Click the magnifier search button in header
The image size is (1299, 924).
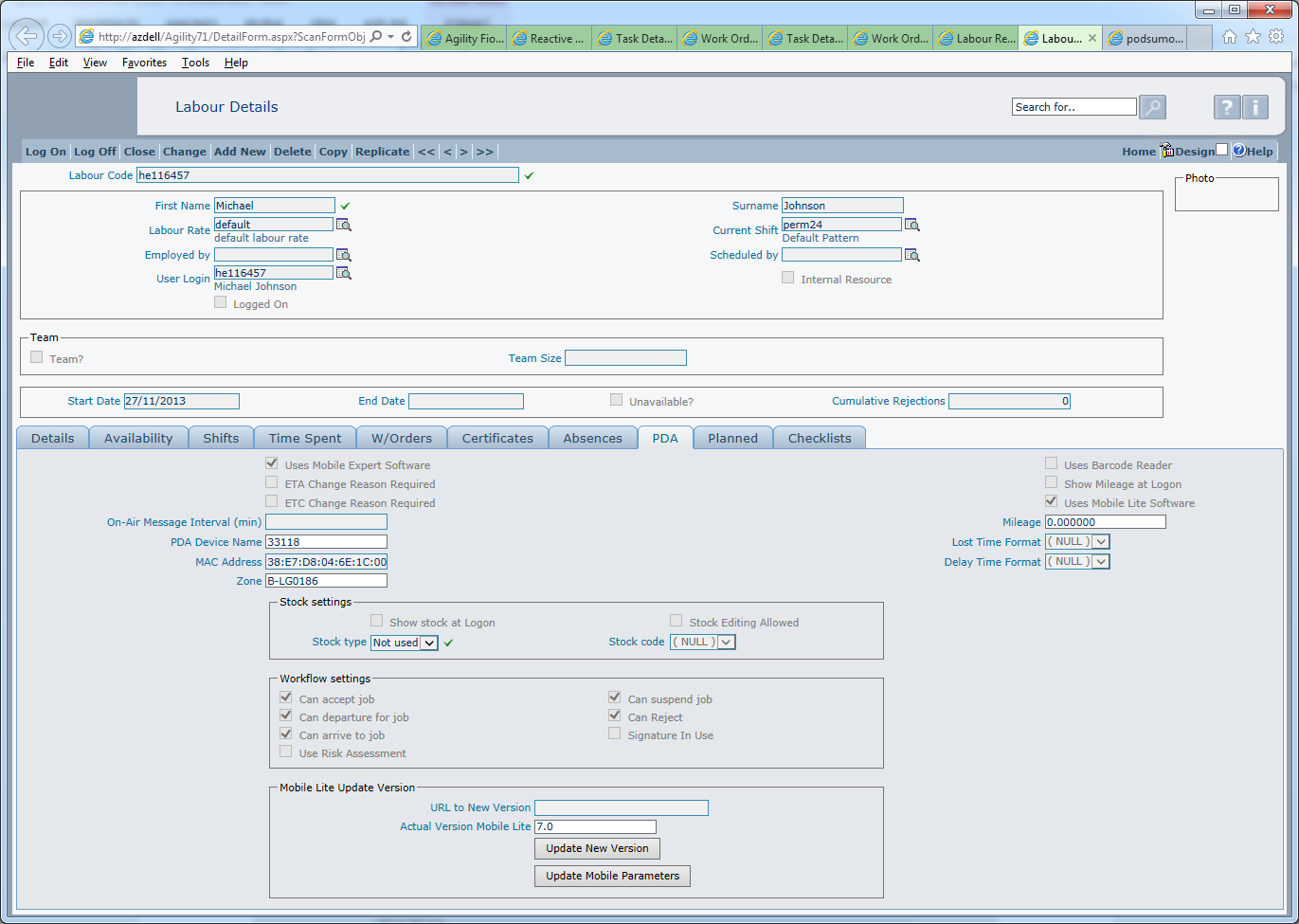tap(1152, 107)
